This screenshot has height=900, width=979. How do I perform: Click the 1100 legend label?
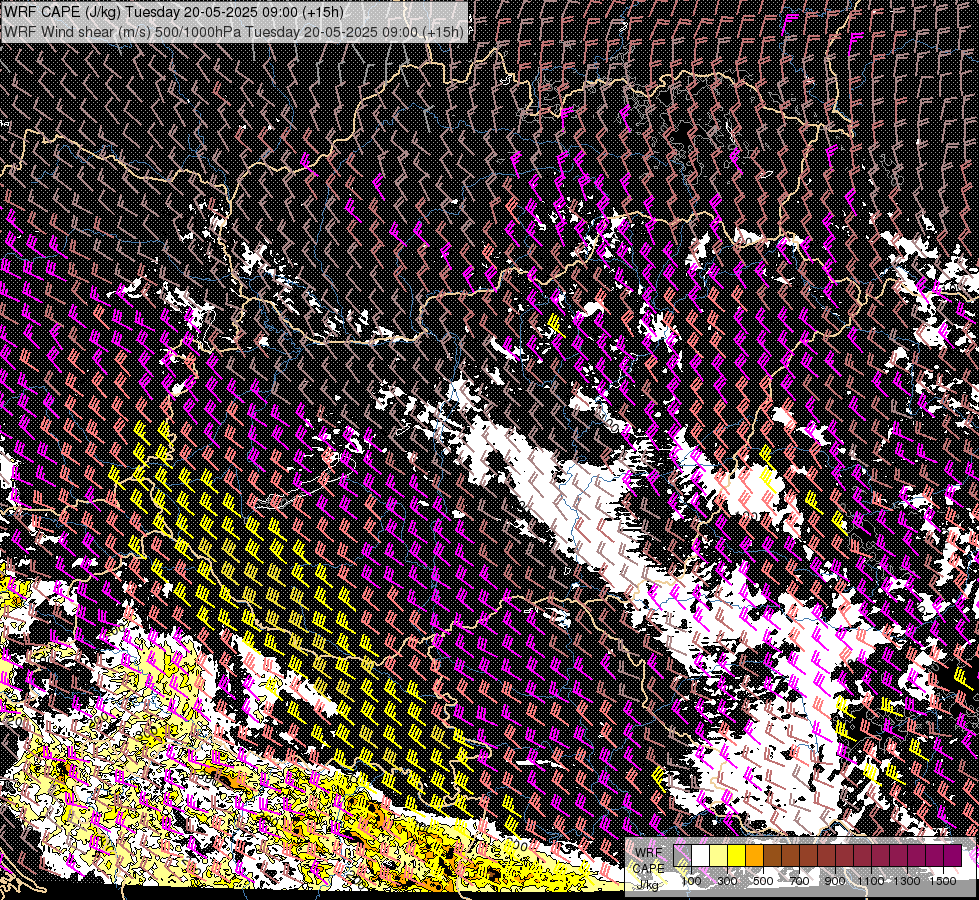click(x=870, y=881)
